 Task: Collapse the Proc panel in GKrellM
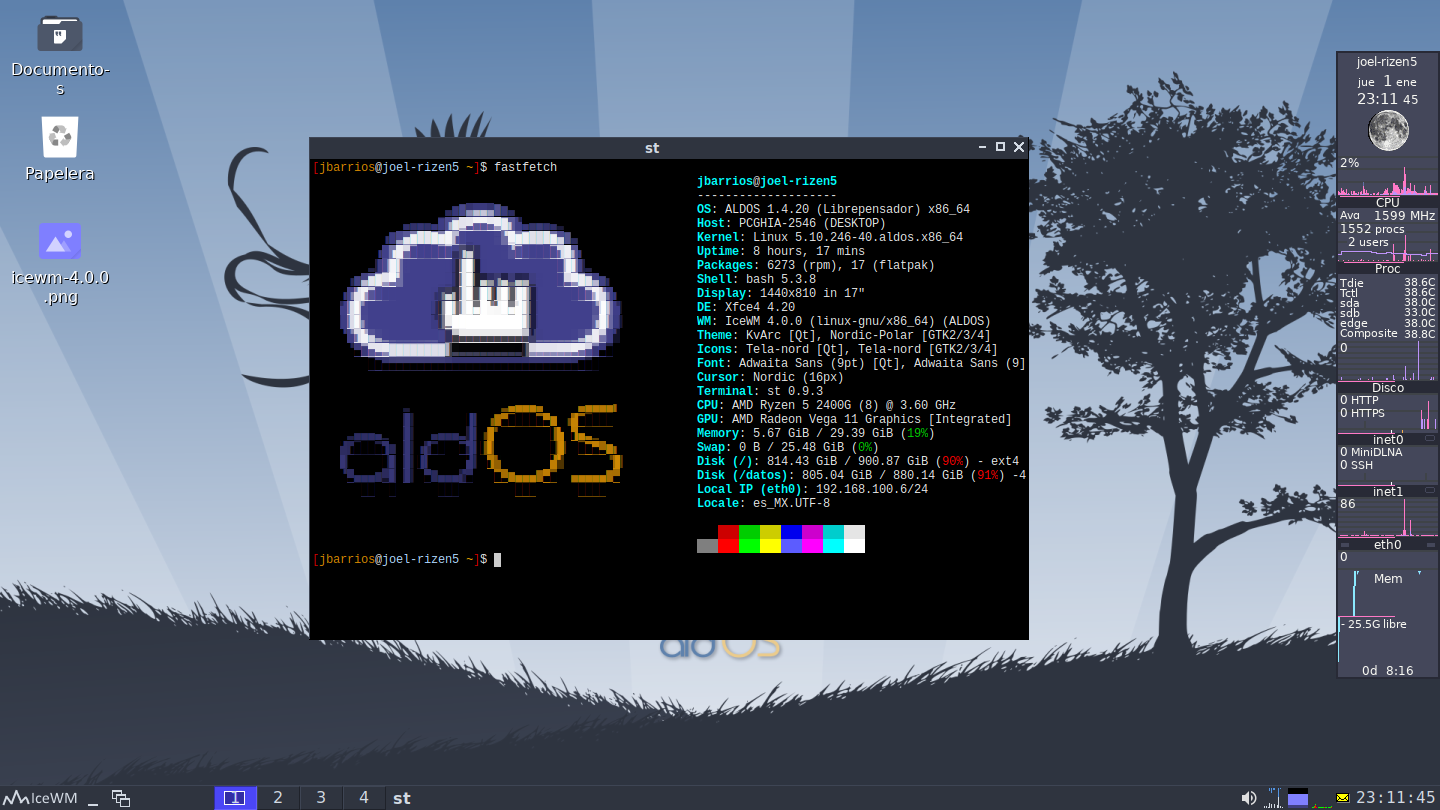[x=1387, y=268]
